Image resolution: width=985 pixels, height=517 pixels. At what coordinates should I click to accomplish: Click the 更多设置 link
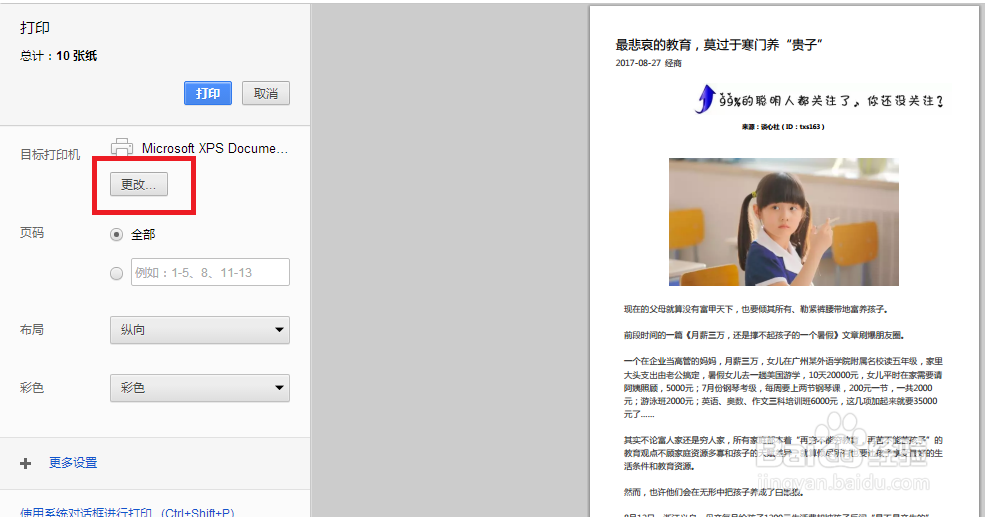[x=73, y=463]
